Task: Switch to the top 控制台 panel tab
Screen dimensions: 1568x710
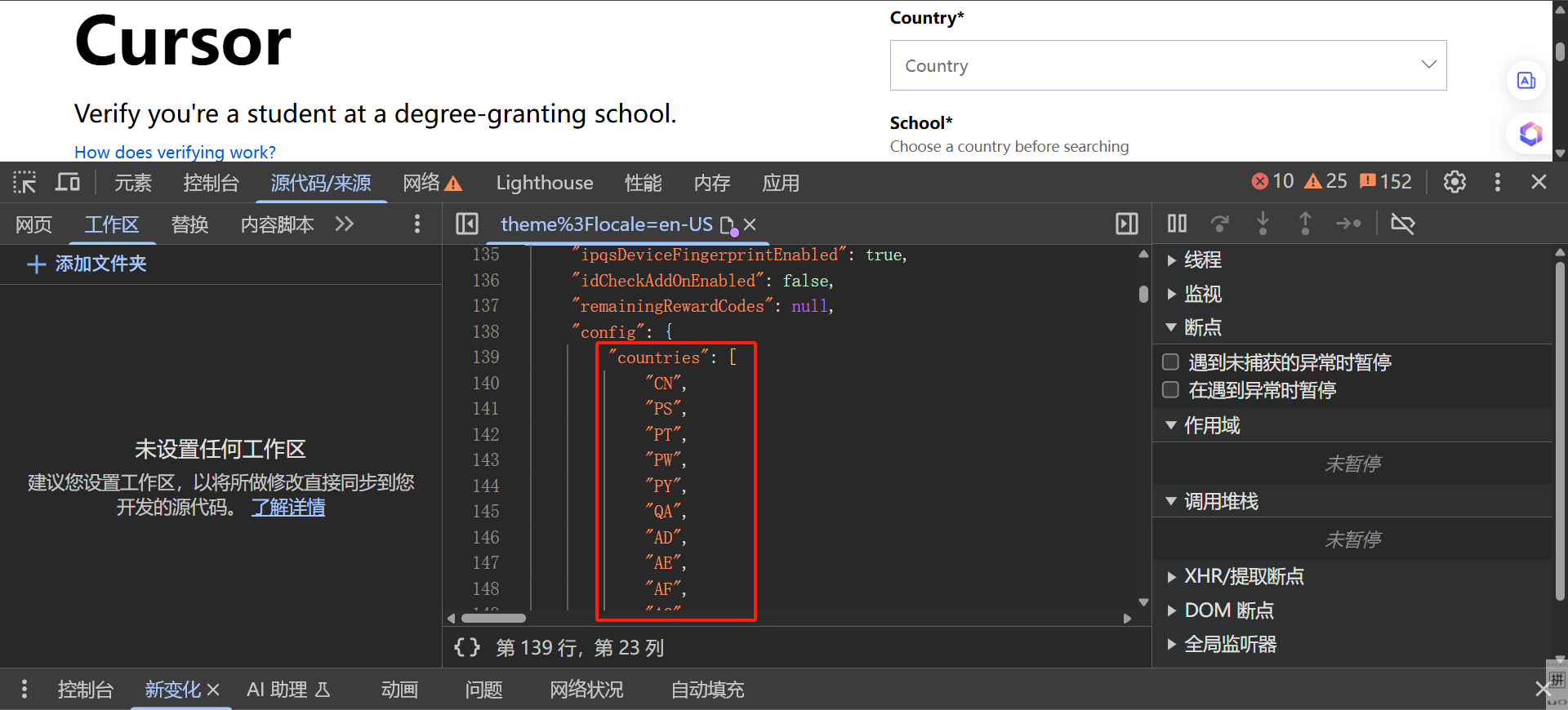Action: tap(211, 183)
